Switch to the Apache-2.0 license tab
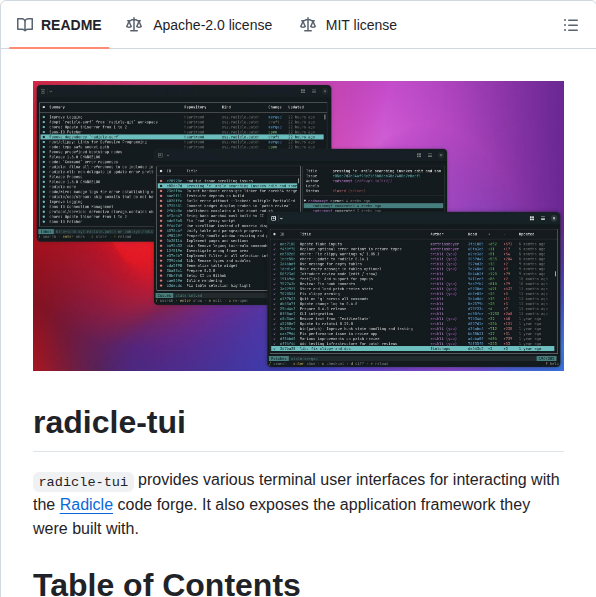 tap(199, 25)
